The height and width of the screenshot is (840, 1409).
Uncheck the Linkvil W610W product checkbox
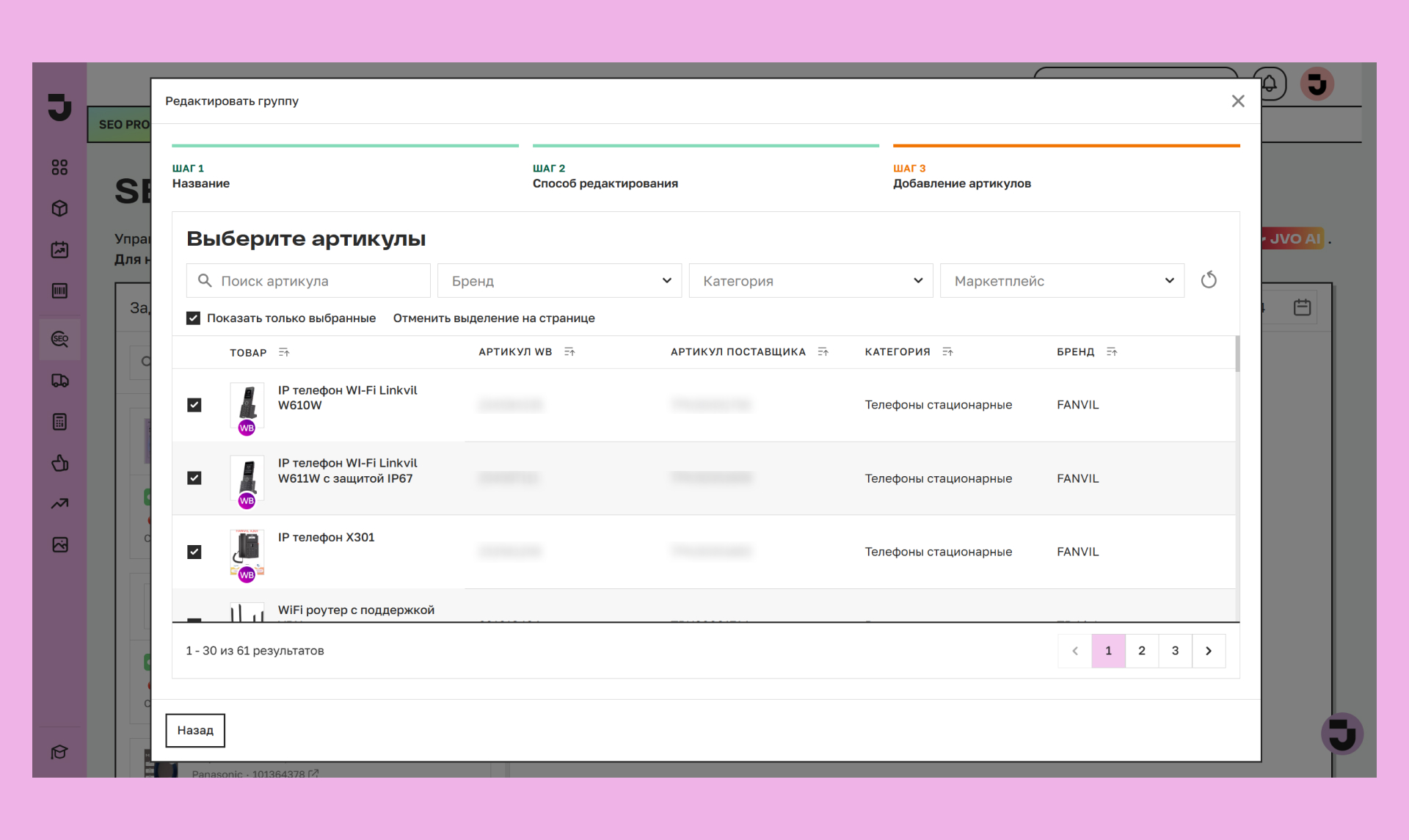pyautogui.click(x=194, y=405)
